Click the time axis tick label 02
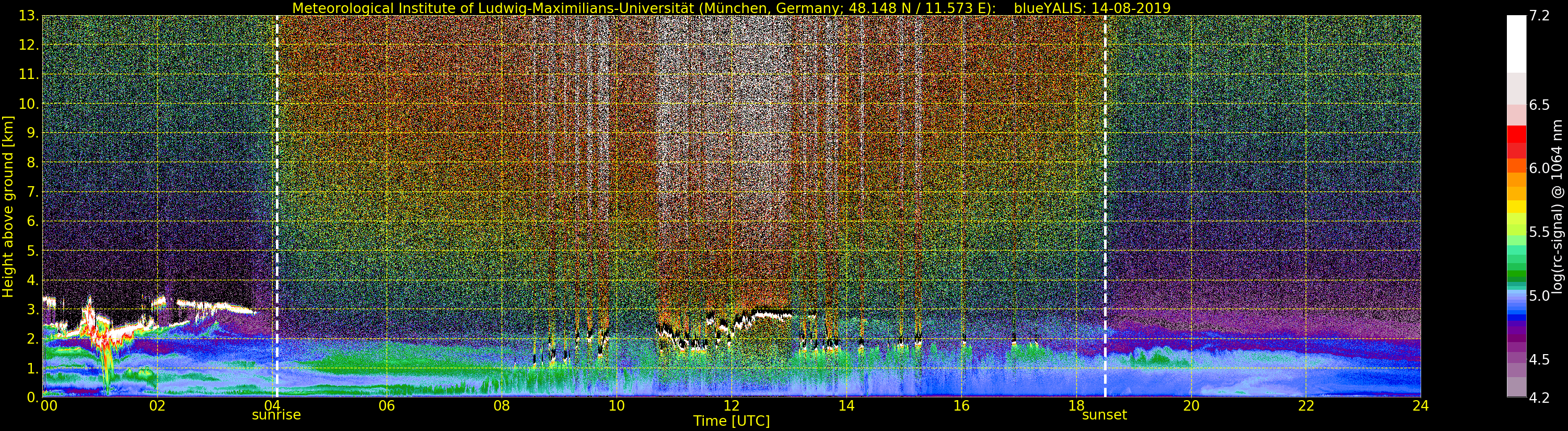The width and height of the screenshot is (1568, 431). pyautogui.click(x=157, y=406)
